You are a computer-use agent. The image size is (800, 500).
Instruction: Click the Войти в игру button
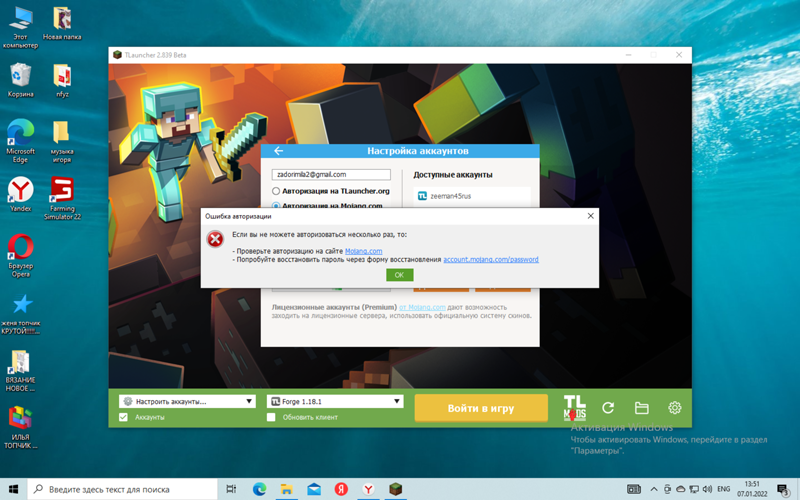tap(481, 408)
